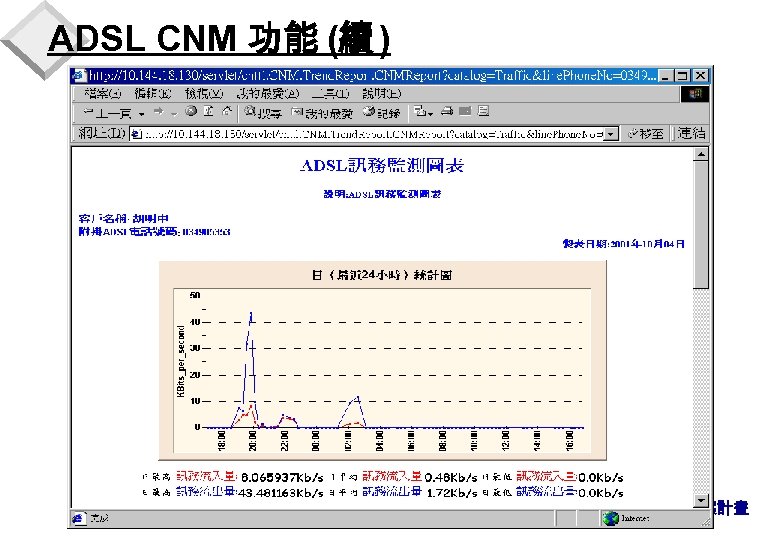Click the Edit toolbar icon after printer
Screen dimensions: 780x540
(465, 111)
